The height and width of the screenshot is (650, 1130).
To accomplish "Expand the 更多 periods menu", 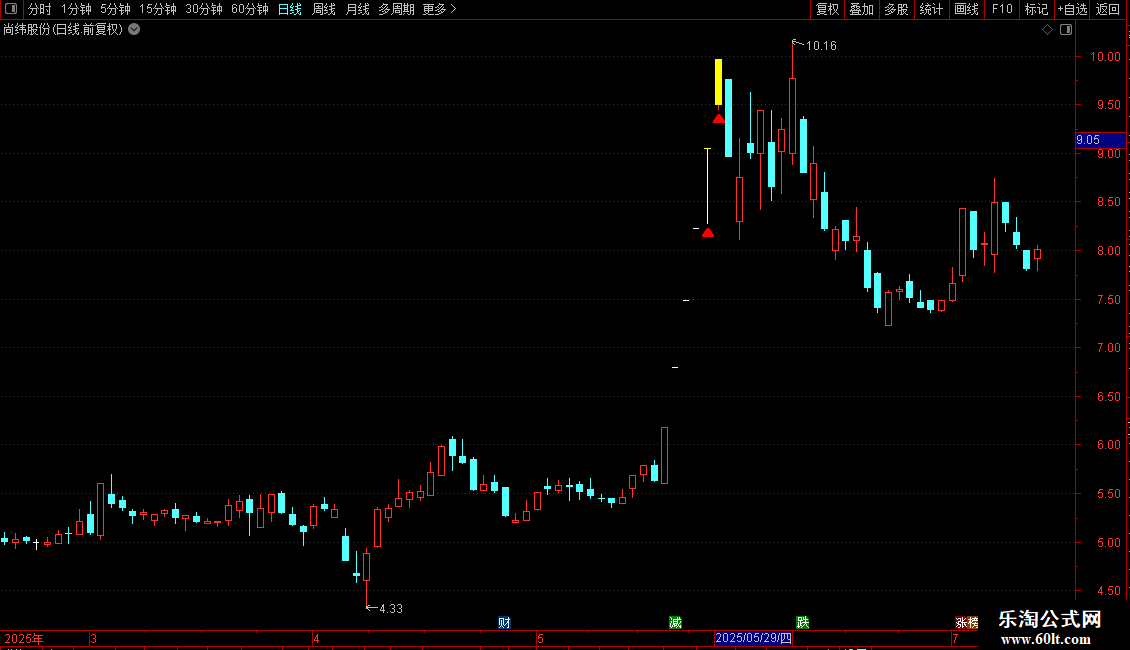I will click(x=440, y=9).
